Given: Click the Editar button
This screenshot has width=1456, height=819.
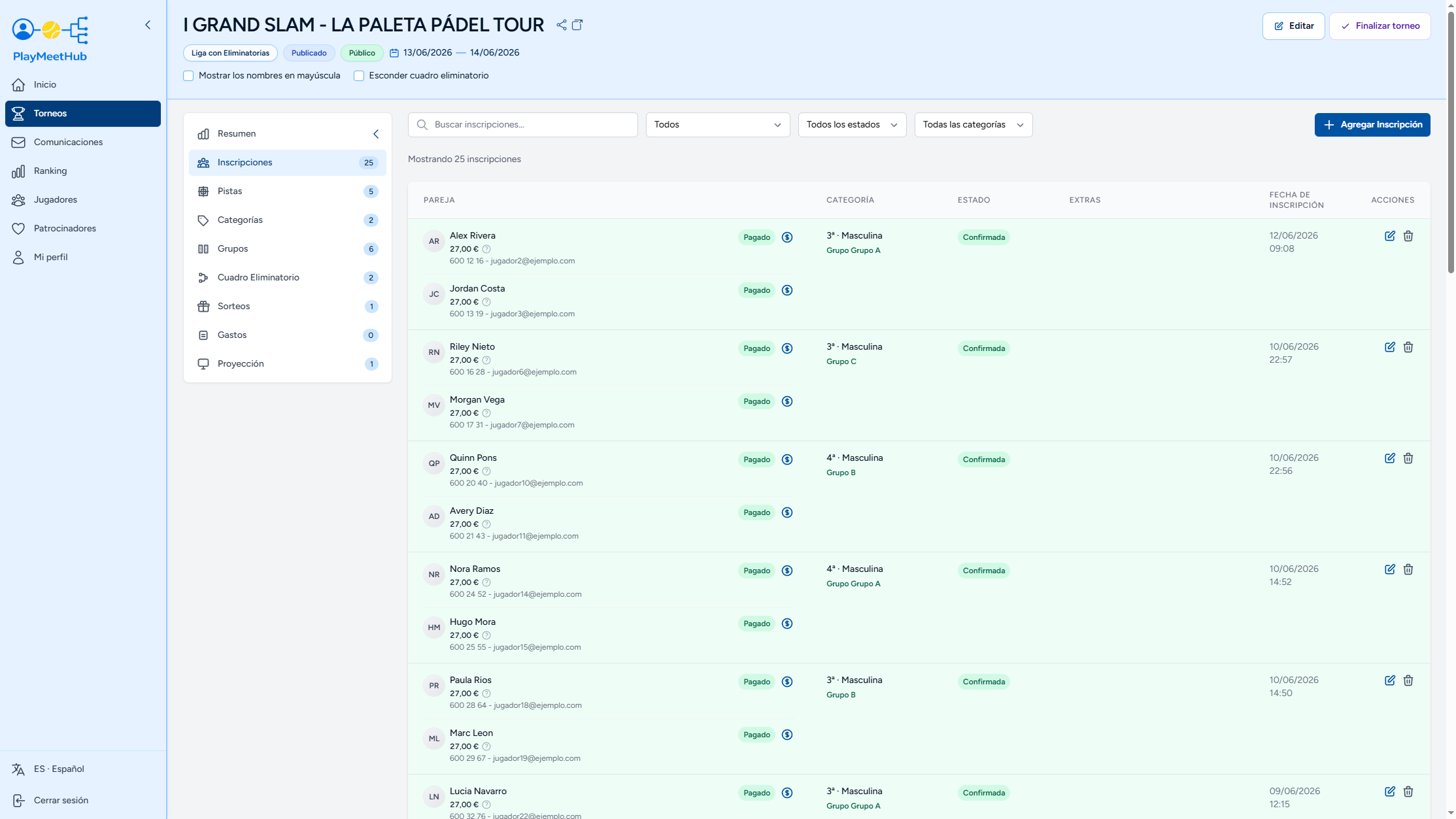Looking at the screenshot, I should 1293,26.
